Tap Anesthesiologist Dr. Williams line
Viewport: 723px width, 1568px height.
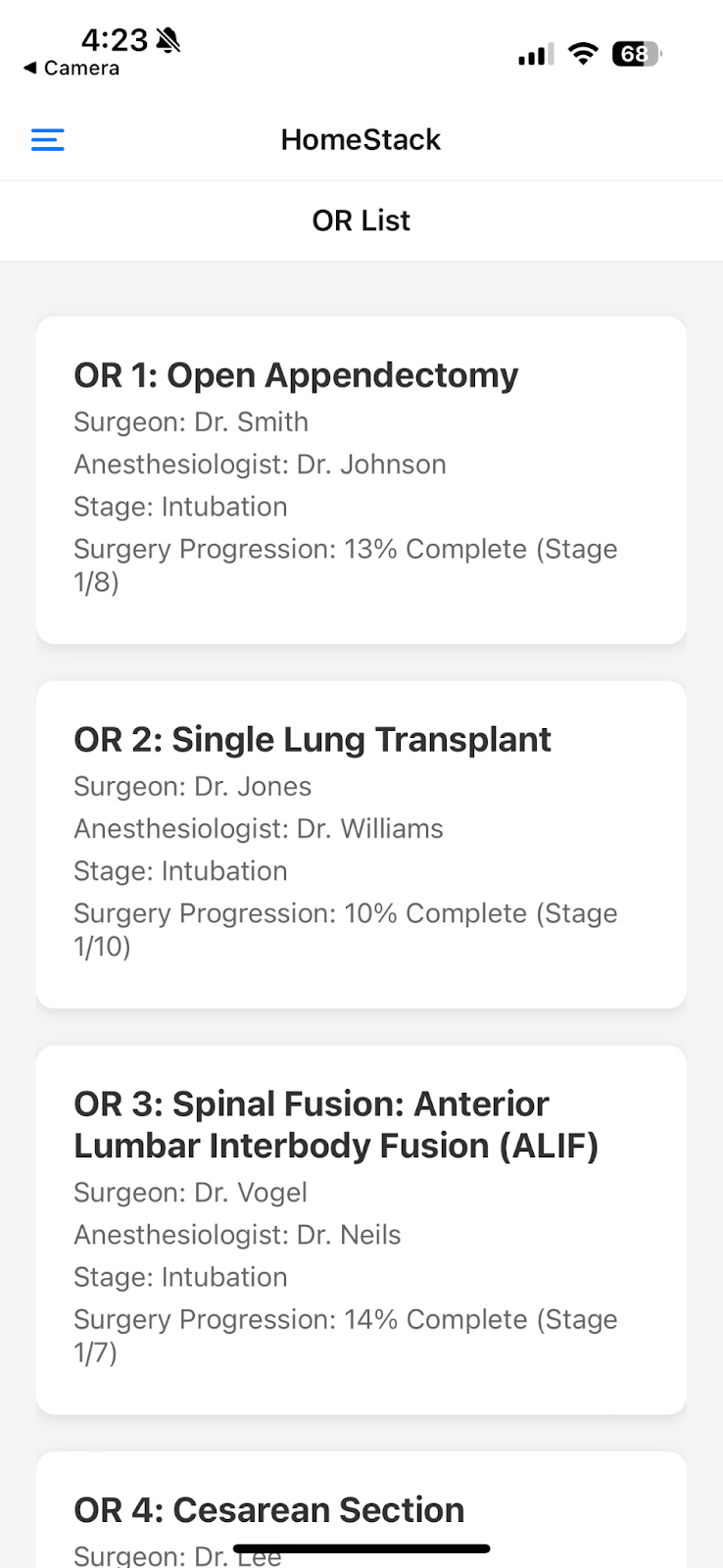259,829
